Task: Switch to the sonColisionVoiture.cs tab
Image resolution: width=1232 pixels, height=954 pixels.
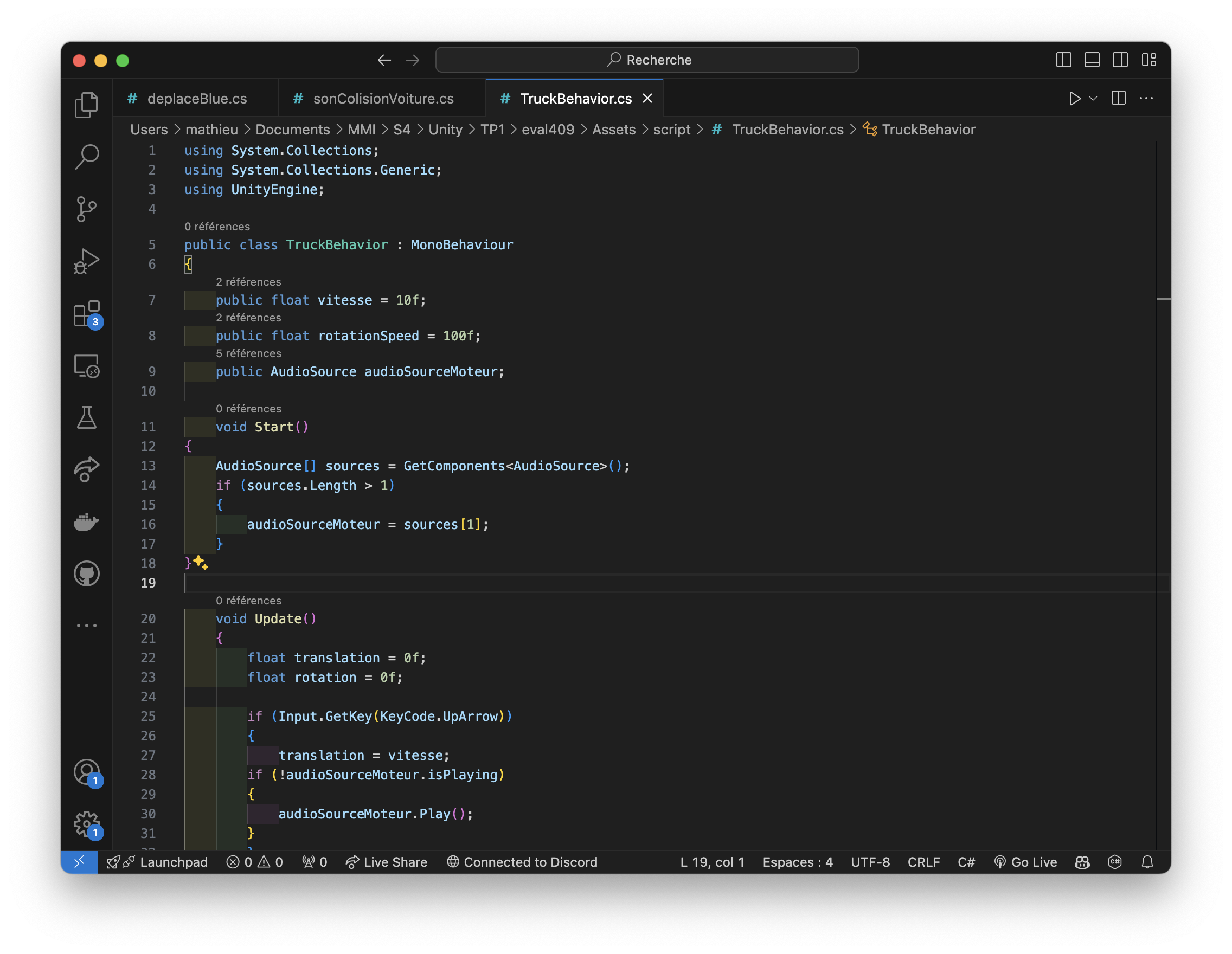Action: click(x=382, y=99)
